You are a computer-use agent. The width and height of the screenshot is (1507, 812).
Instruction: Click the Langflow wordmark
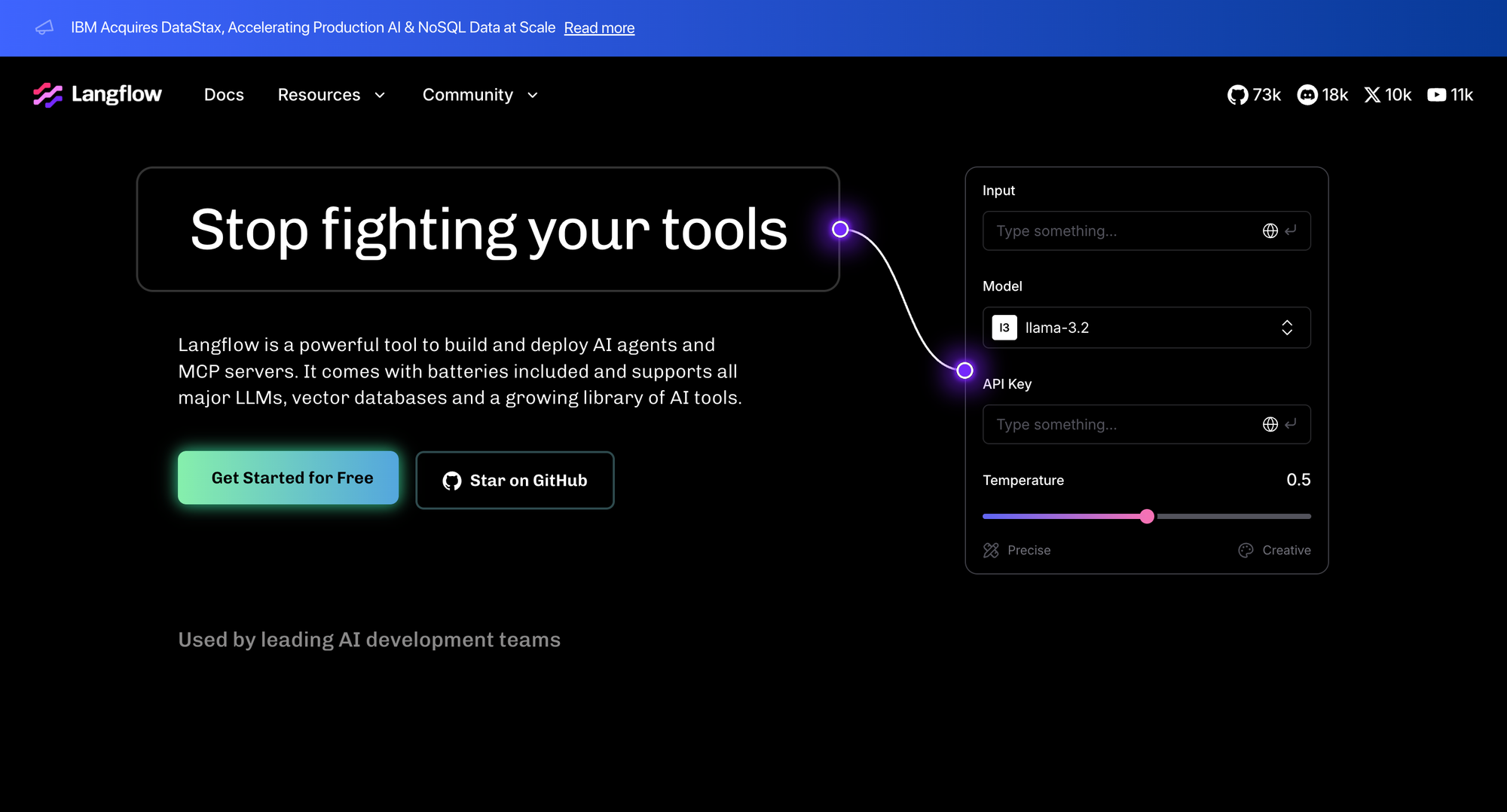[116, 94]
